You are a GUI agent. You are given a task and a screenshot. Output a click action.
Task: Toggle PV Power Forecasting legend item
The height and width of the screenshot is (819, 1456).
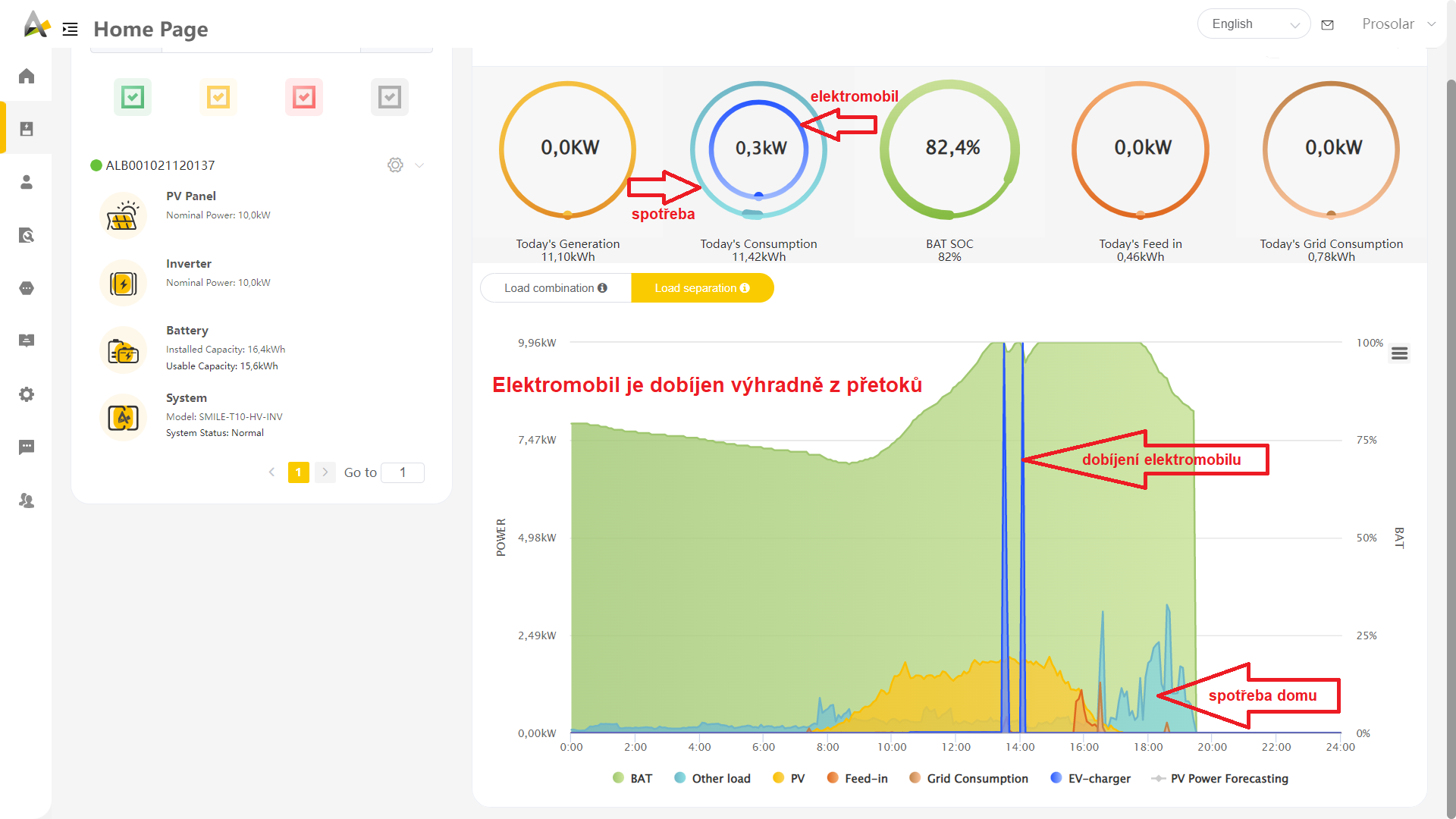pos(1219,779)
